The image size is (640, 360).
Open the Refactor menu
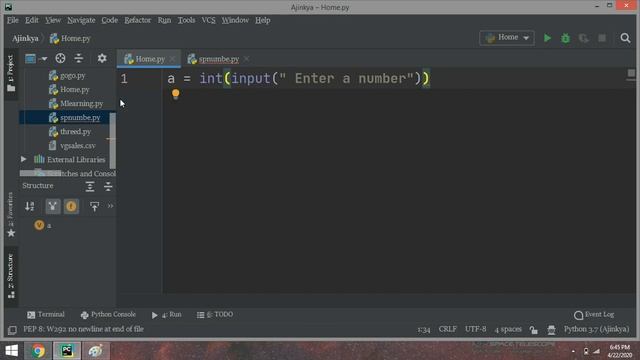click(138, 20)
